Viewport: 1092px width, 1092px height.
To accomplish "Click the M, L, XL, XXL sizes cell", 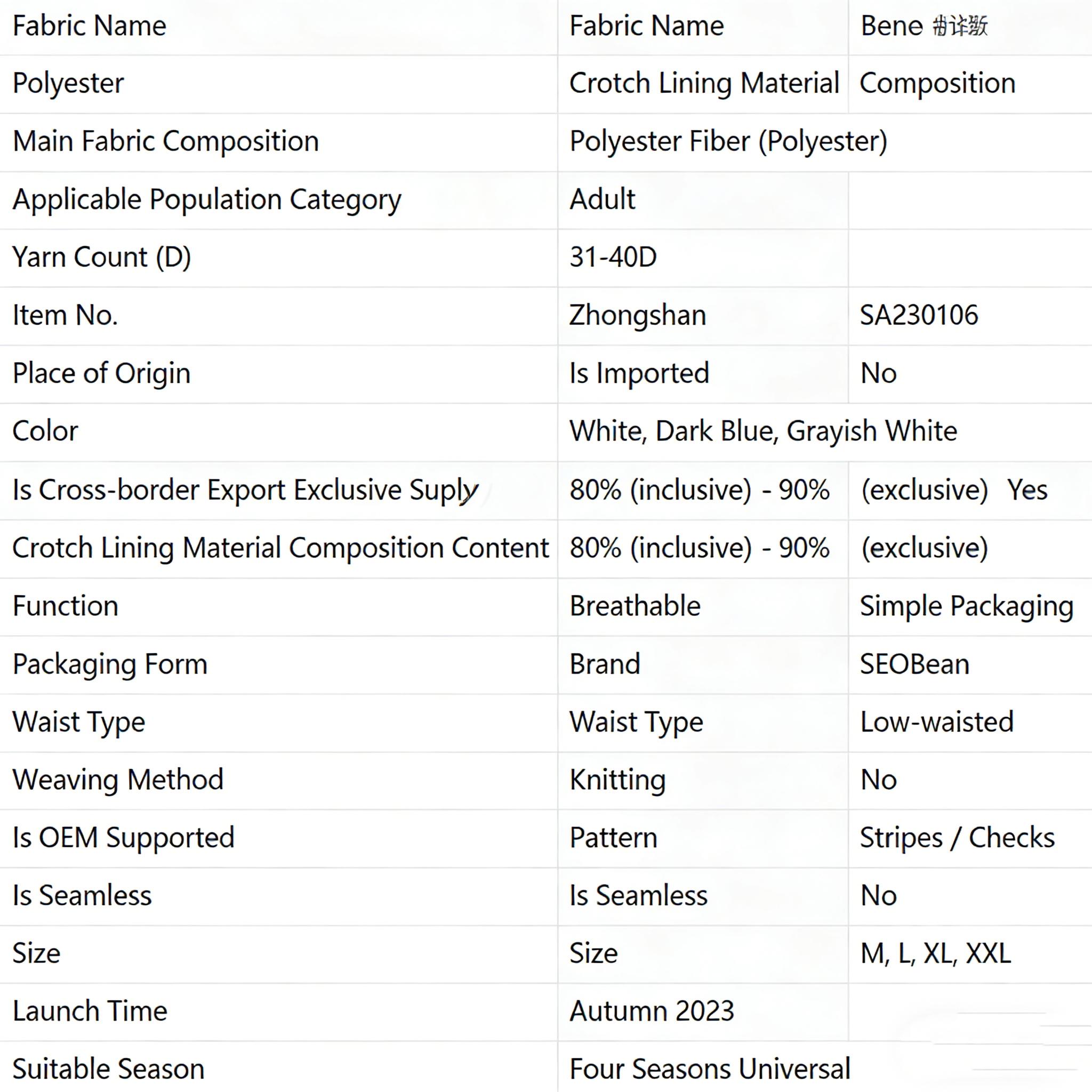I will click(935, 953).
